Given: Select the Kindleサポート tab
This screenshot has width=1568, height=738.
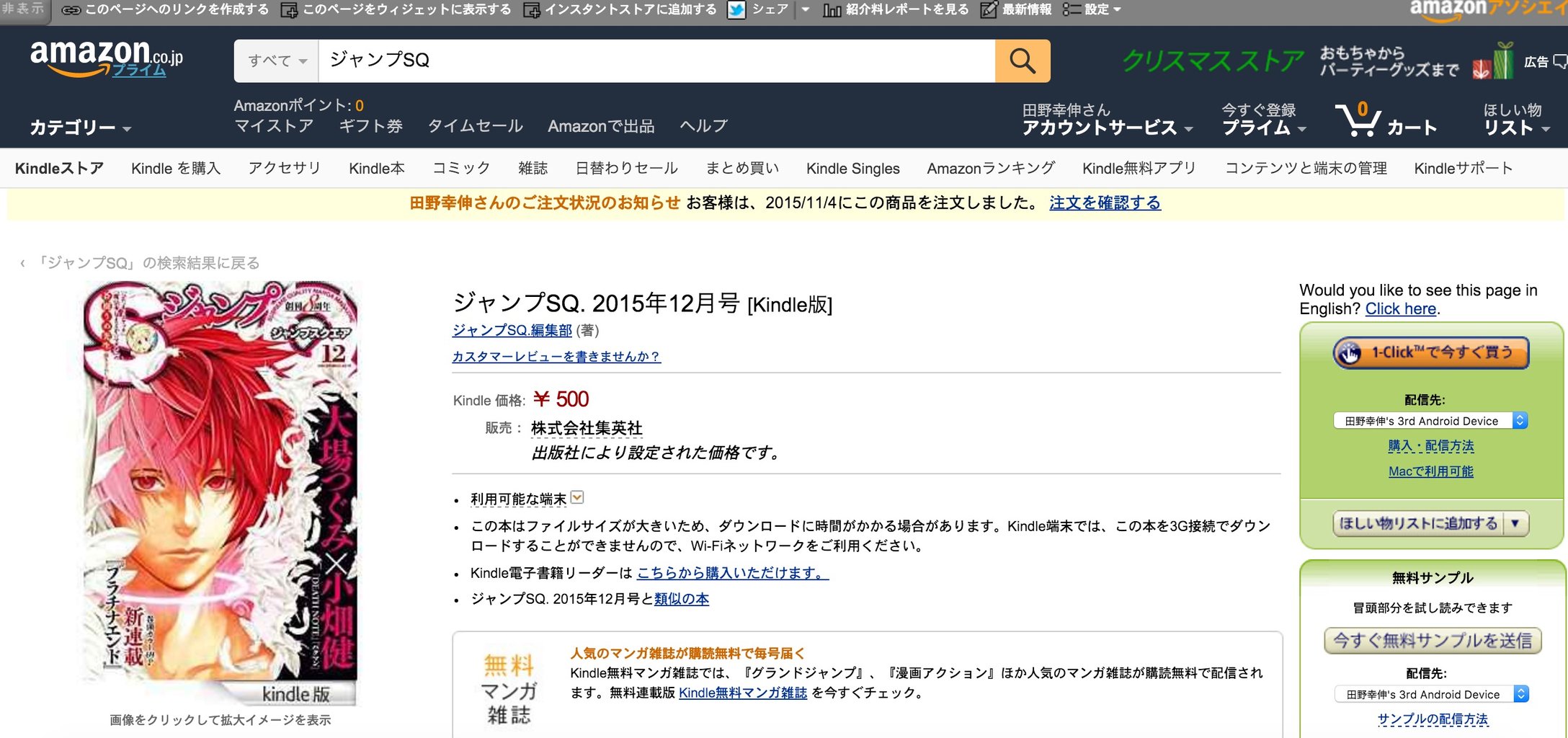Looking at the screenshot, I should 1463,169.
